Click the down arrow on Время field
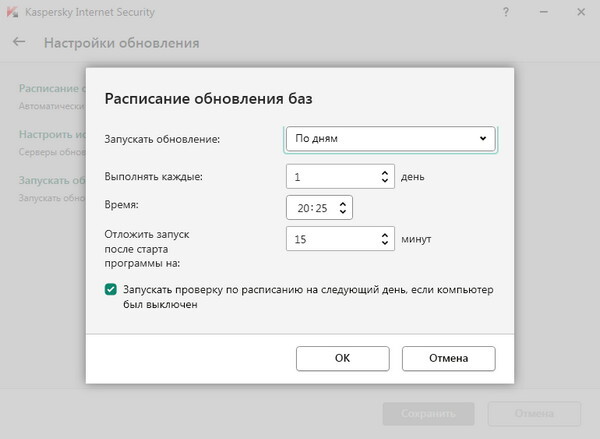600x439 pixels. click(x=344, y=213)
